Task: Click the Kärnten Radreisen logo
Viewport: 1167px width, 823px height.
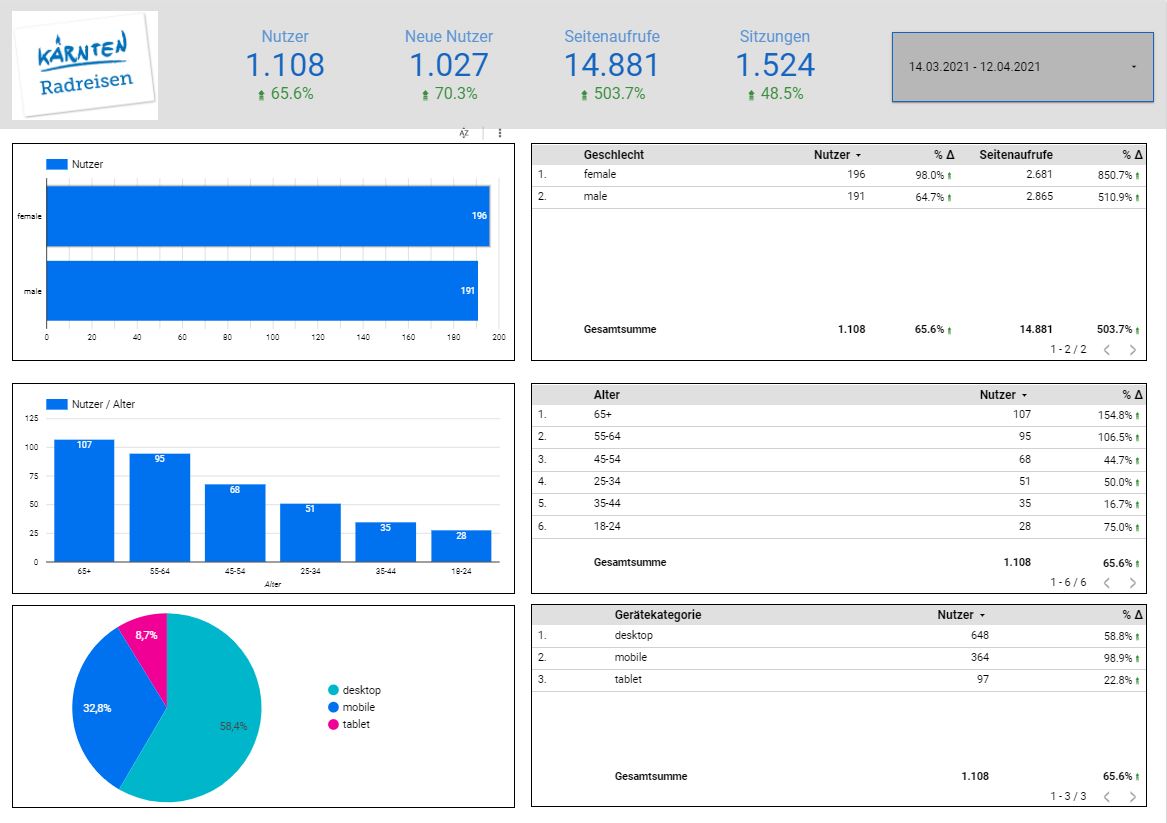Action: coord(85,66)
